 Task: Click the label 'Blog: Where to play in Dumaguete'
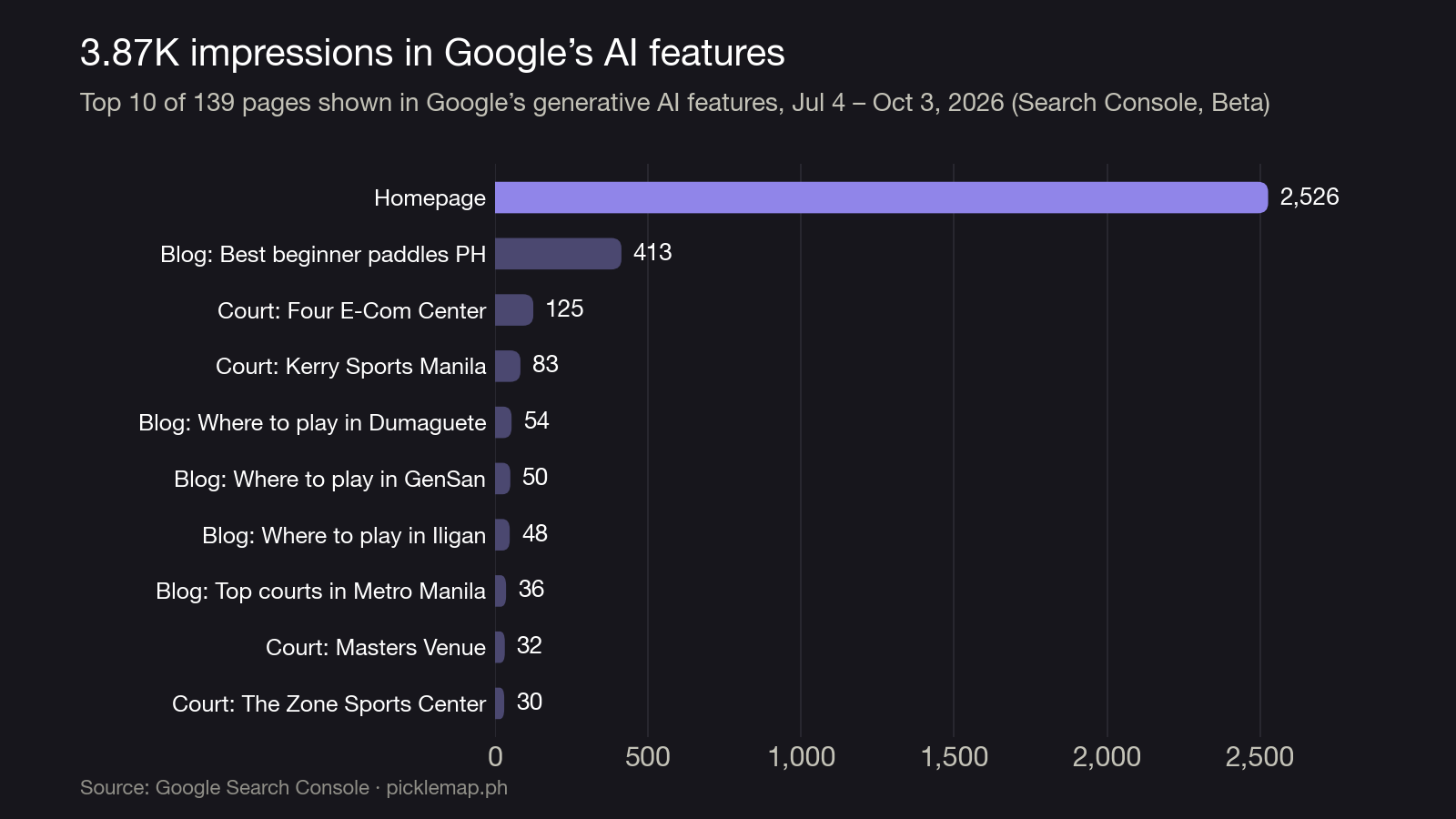point(312,423)
